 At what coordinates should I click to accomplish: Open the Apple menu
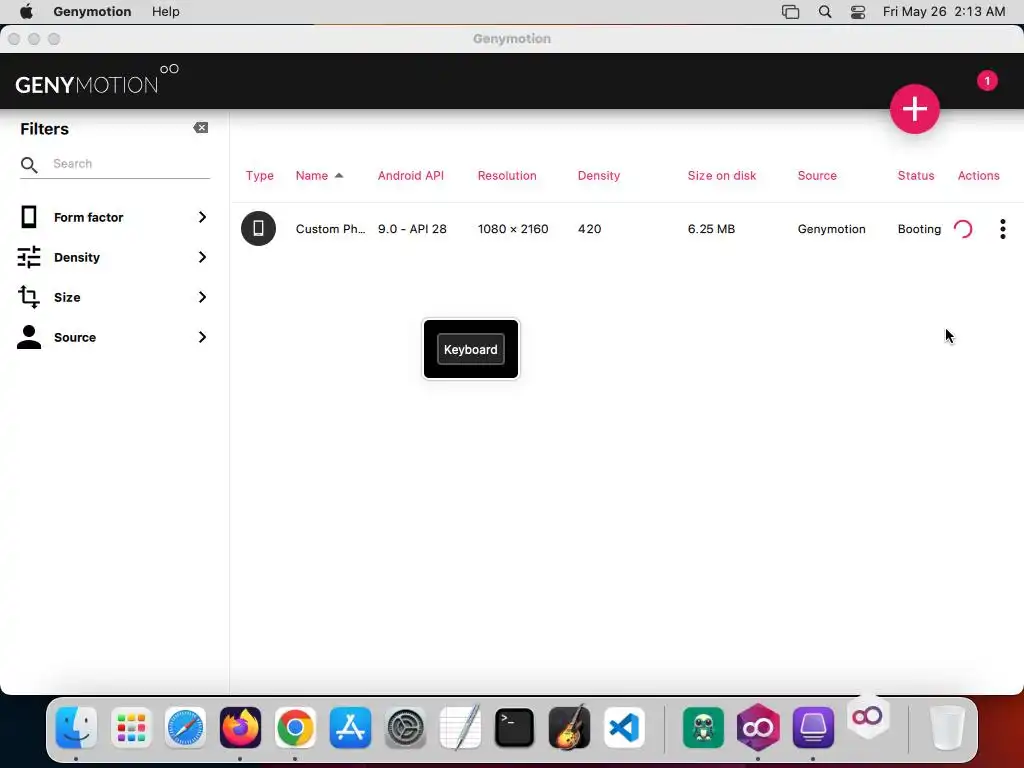click(x=26, y=12)
